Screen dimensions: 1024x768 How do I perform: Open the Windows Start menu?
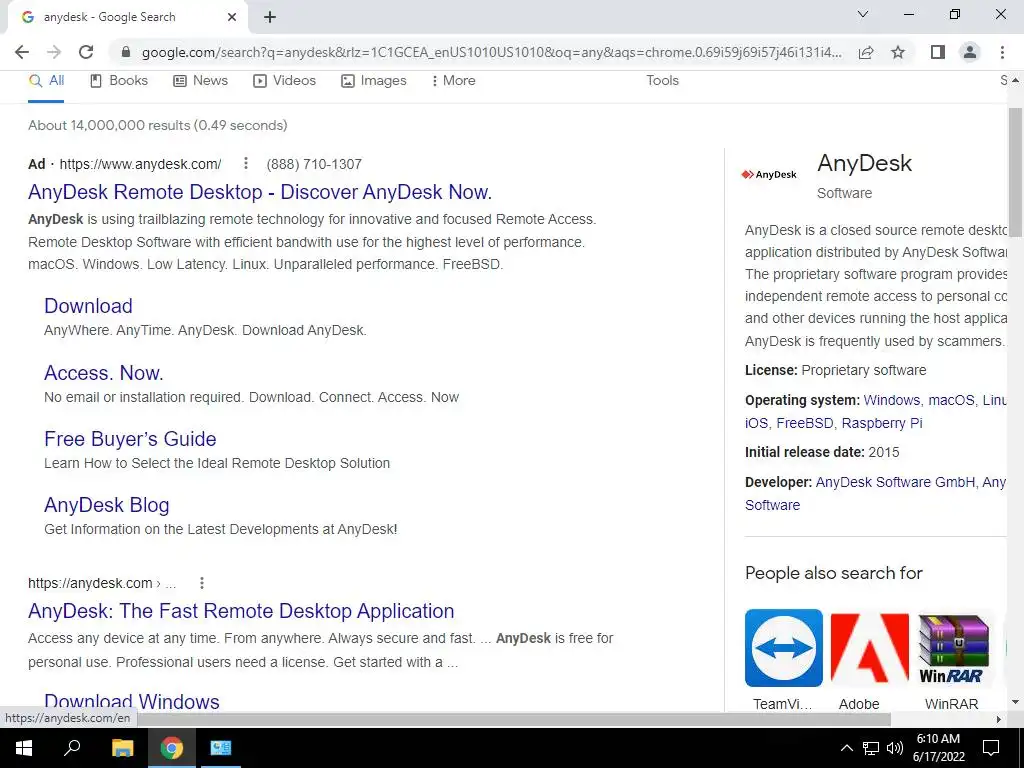pyautogui.click(x=24, y=748)
